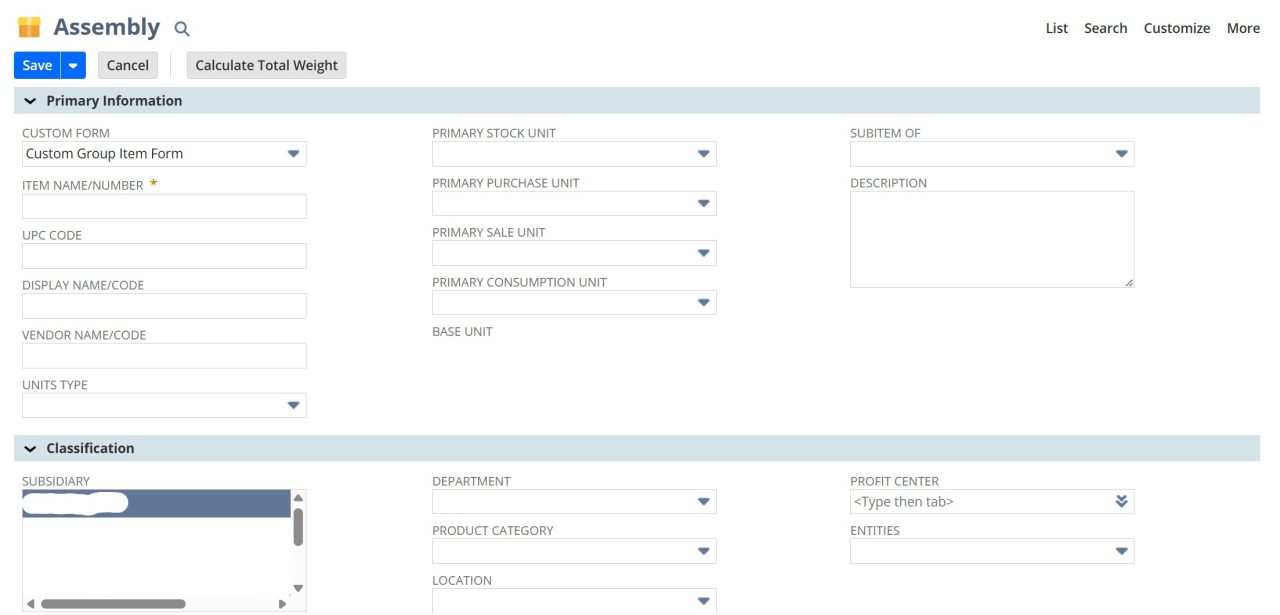Click the search magnifier beside Assembly title
Screen dimensions: 1280x615
pyautogui.click(x=180, y=28)
